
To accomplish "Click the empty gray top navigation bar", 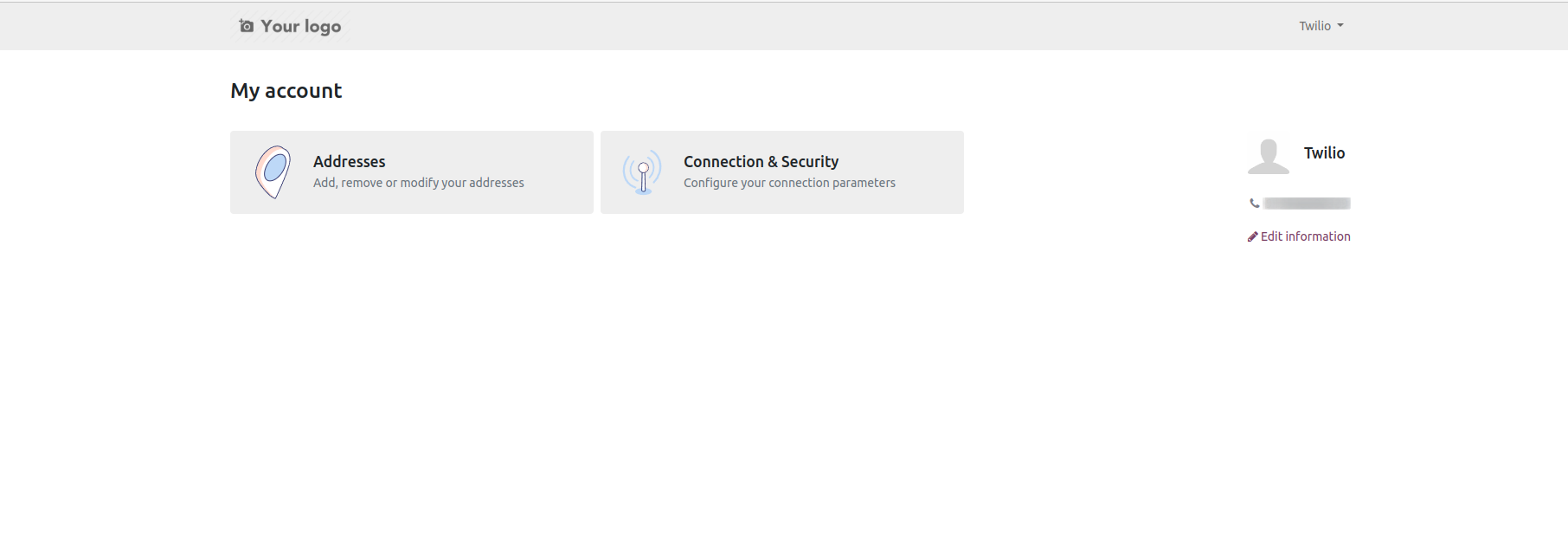I will (x=779, y=26).
